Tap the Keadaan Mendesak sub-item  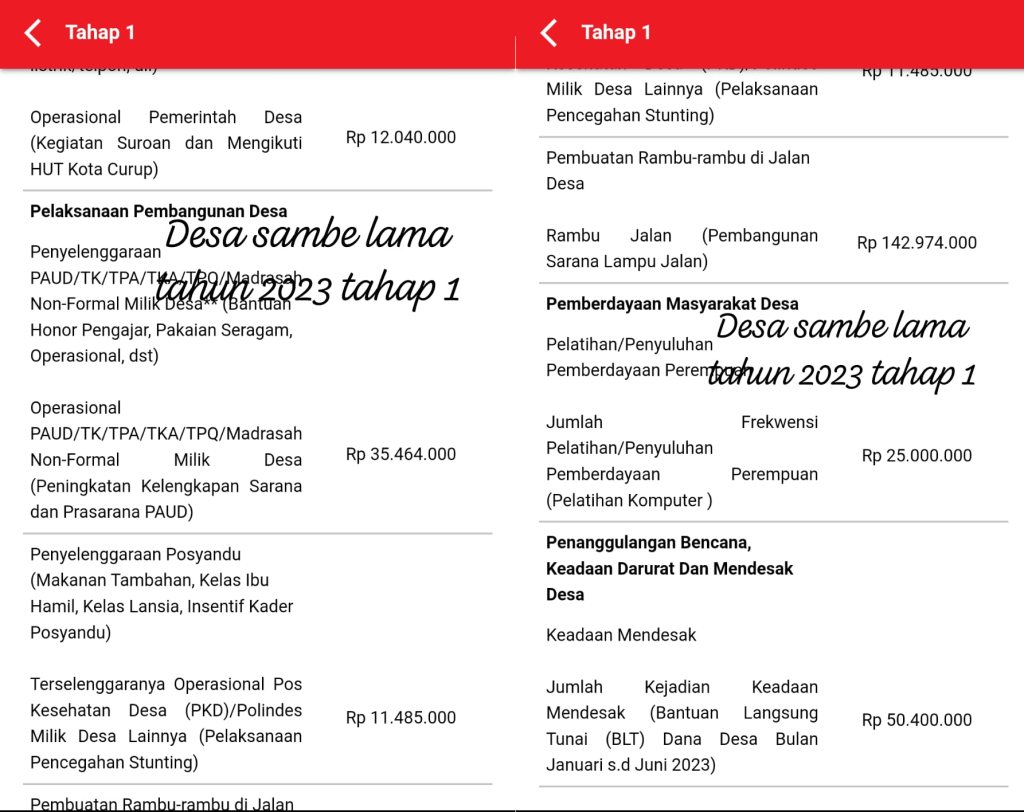coord(621,635)
